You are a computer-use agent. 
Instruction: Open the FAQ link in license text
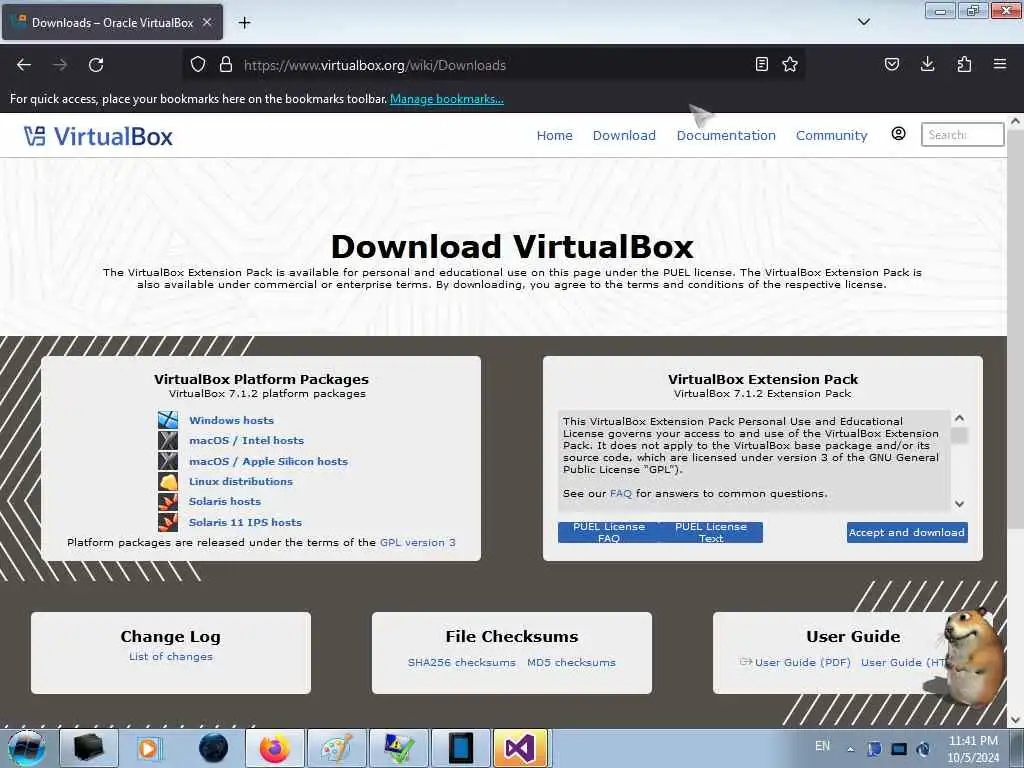click(x=620, y=494)
